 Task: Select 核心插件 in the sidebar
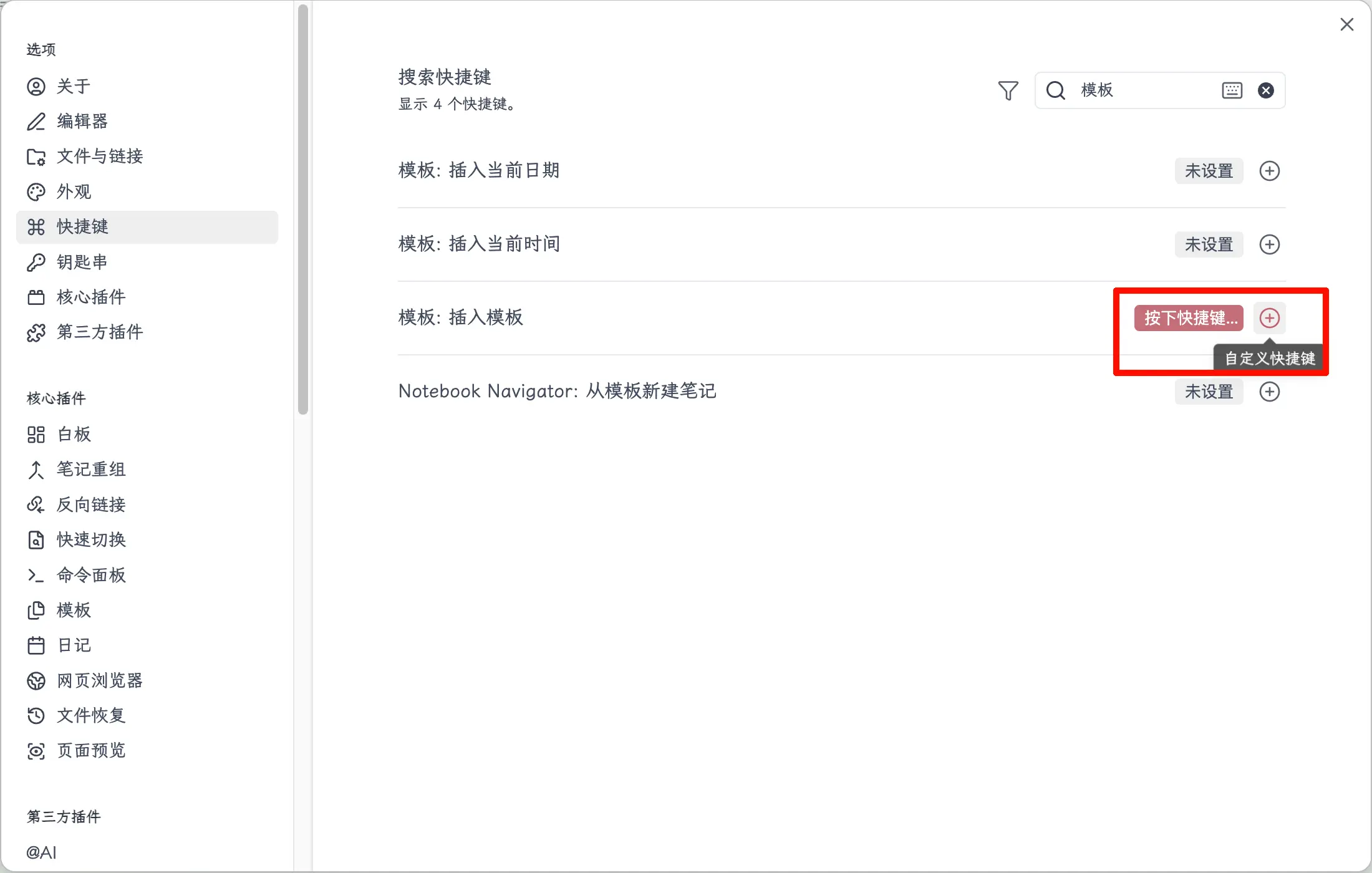[91, 297]
